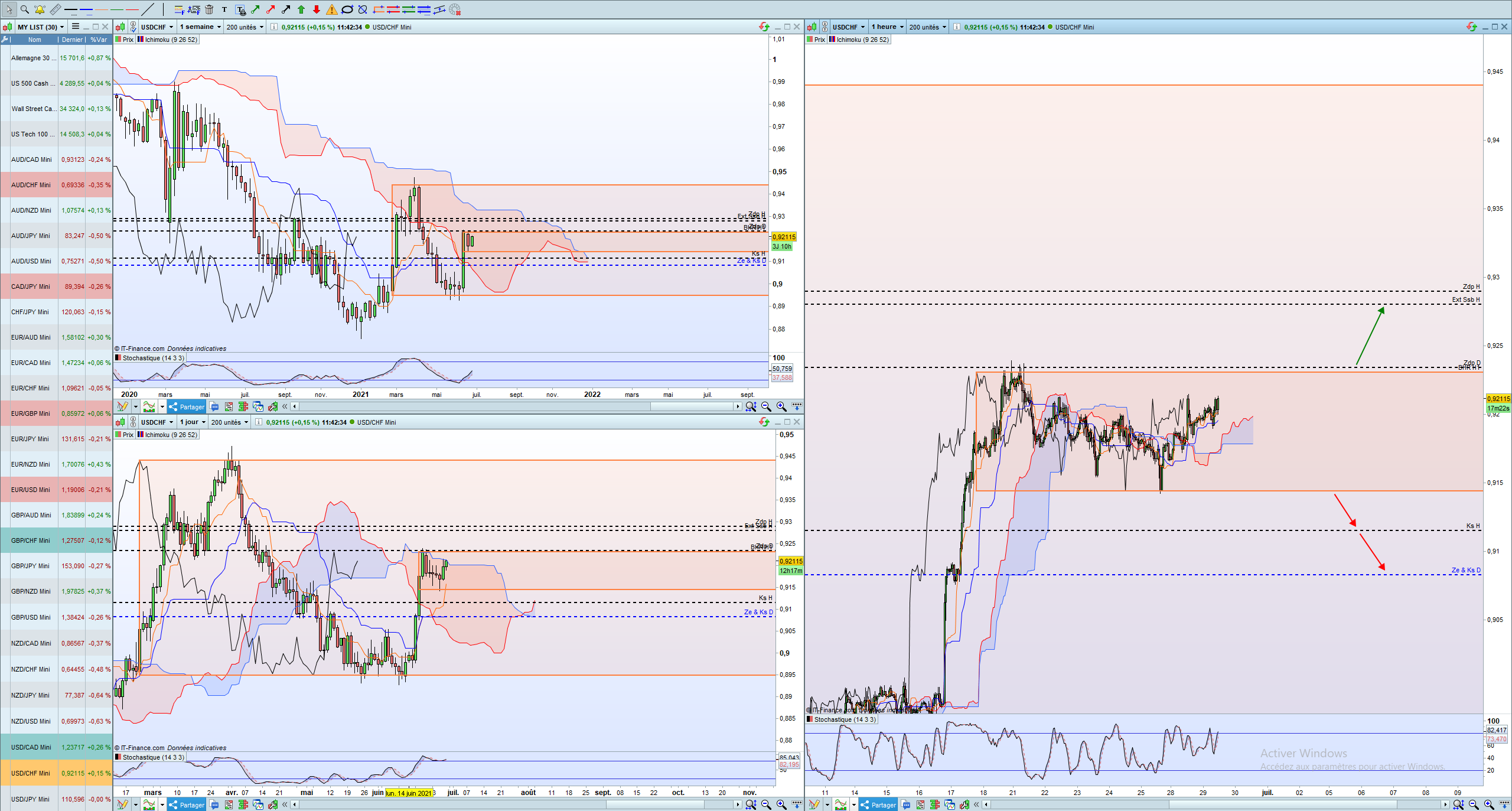The width and height of the screenshot is (1512, 811).
Task: Click the trash delete-objects icon
Action: (x=209, y=9)
